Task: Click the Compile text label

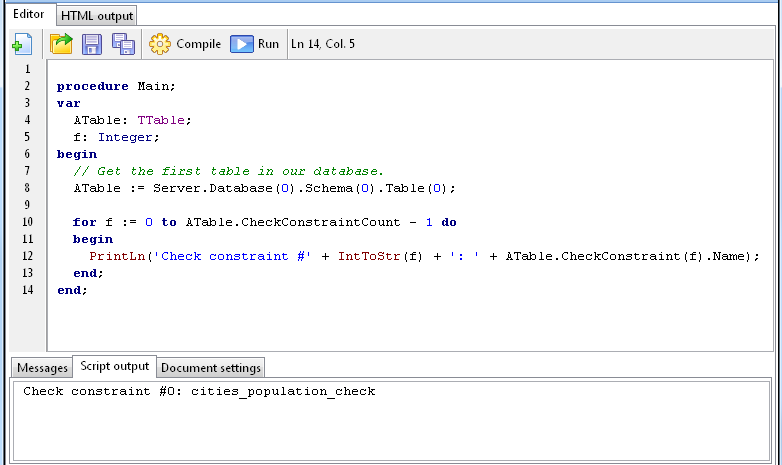Action: (198, 44)
